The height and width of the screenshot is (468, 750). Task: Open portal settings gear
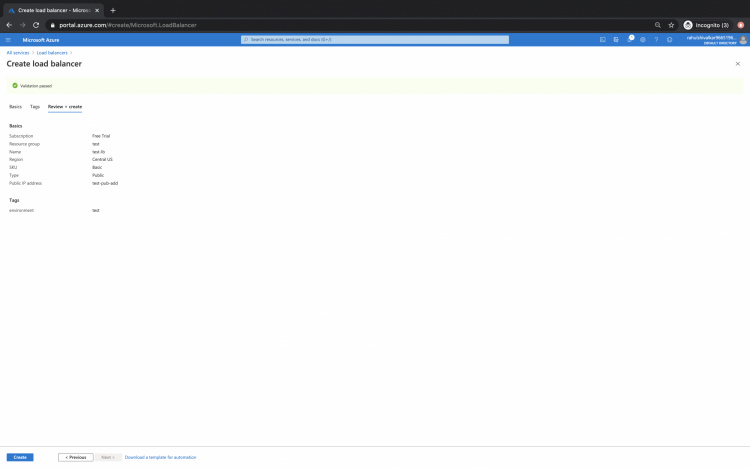pos(643,40)
